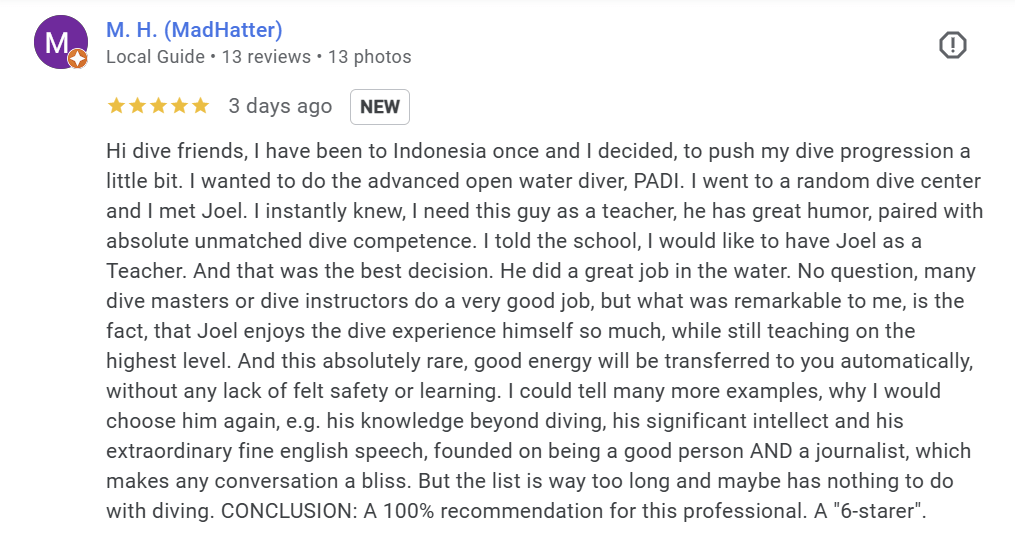Click the NEW badge next to the date
This screenshot has width=1015, height=534.
pyautogui.click(x=380, y=107)
